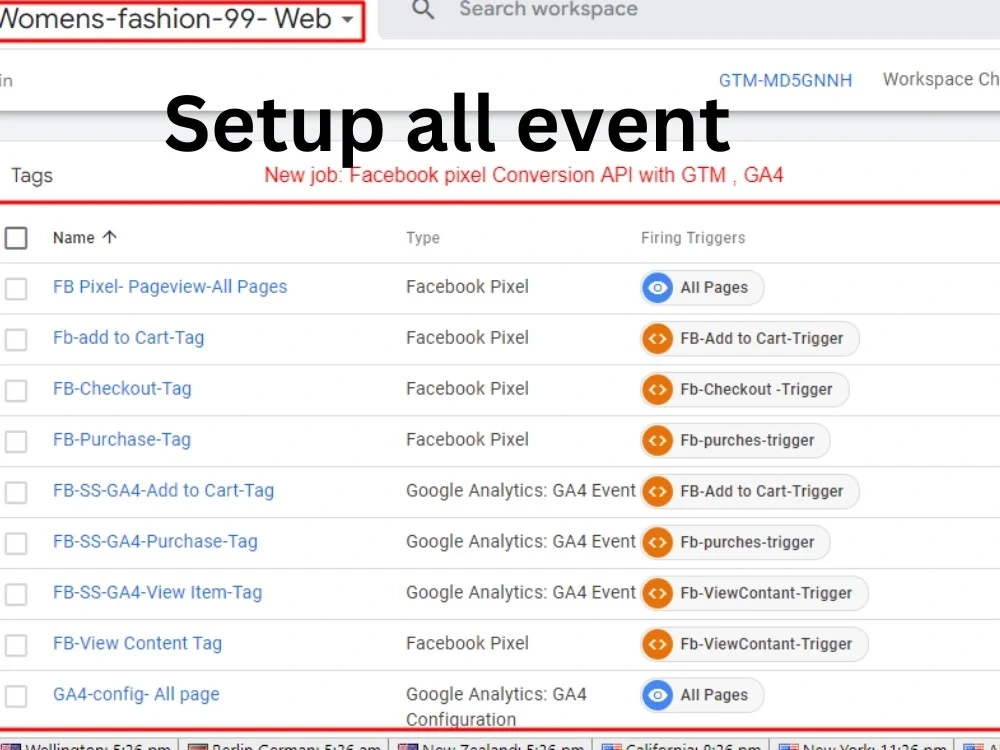The width and height of the screenshot is (1000, 750).
Task: Click GA4 Event type in FB-SS-GA4-Purchase-Tag row
Action: pos(520,542)
